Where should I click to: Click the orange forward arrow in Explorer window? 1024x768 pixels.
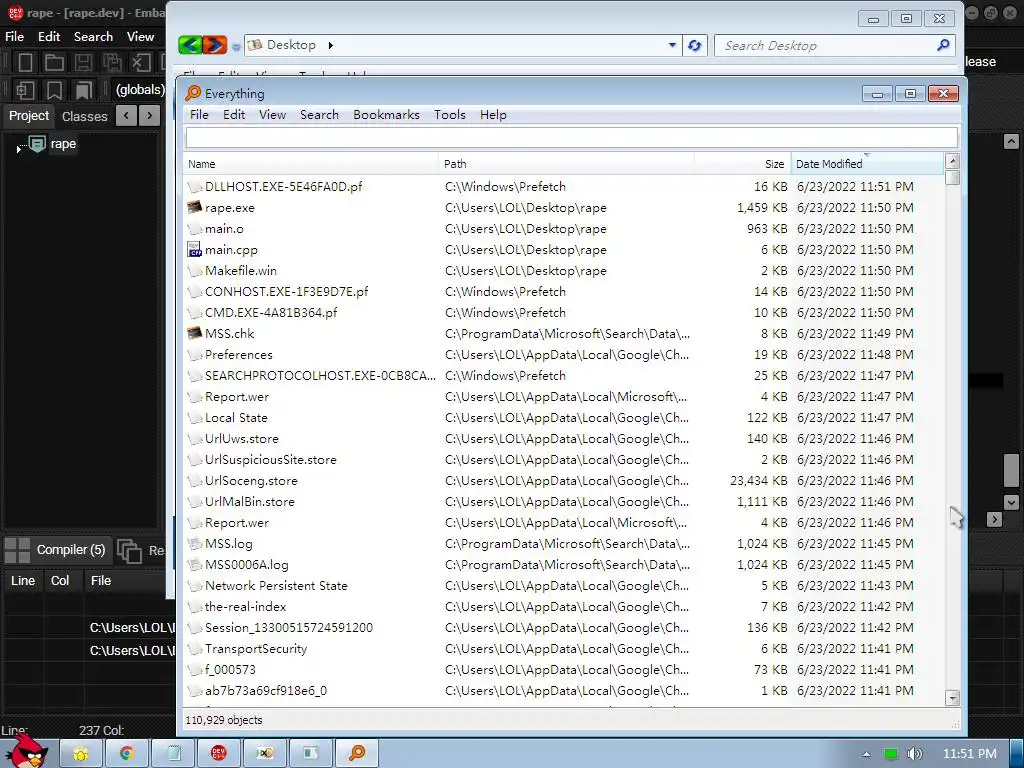tap(214, 44)
